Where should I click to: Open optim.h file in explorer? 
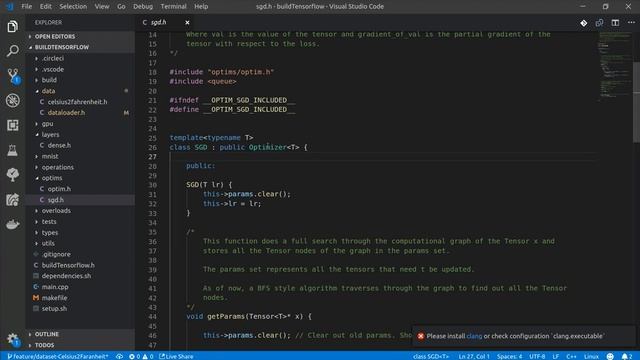point(80,189)
